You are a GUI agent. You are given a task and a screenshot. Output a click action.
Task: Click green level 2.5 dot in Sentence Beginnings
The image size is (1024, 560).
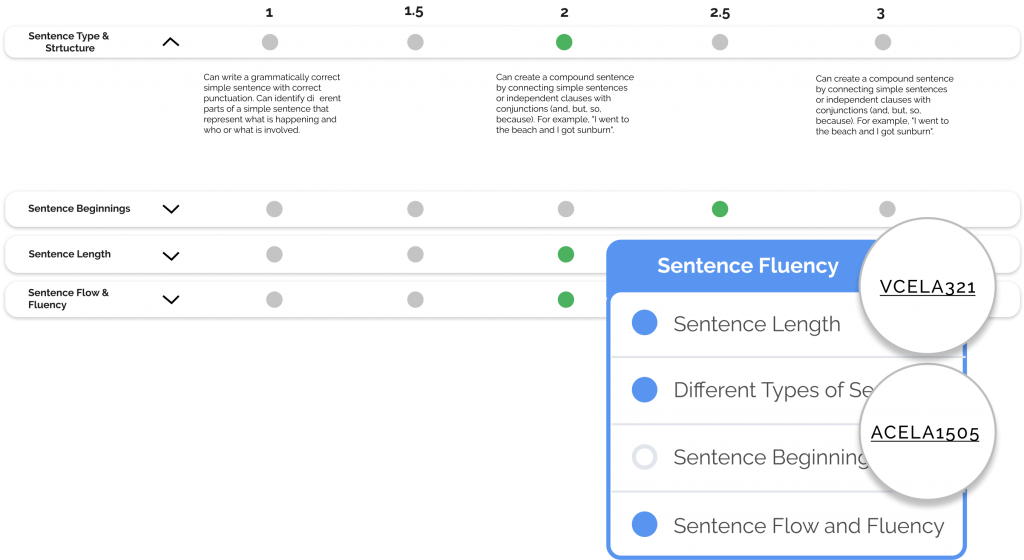[720, 209]
